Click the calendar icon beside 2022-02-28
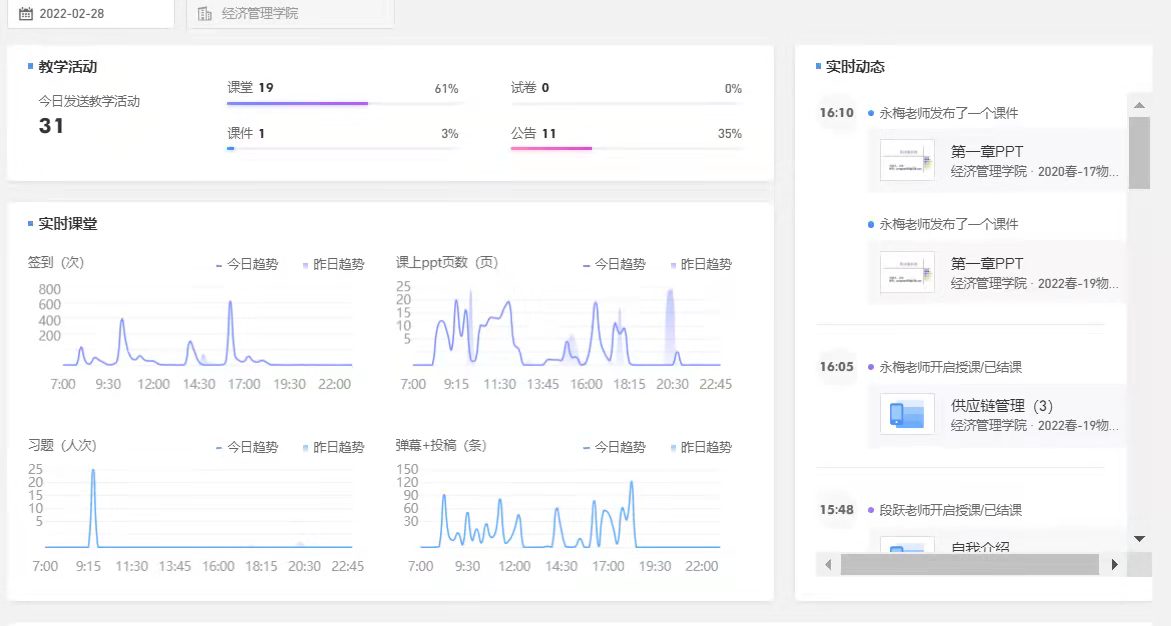 click(x=26, y=14)
